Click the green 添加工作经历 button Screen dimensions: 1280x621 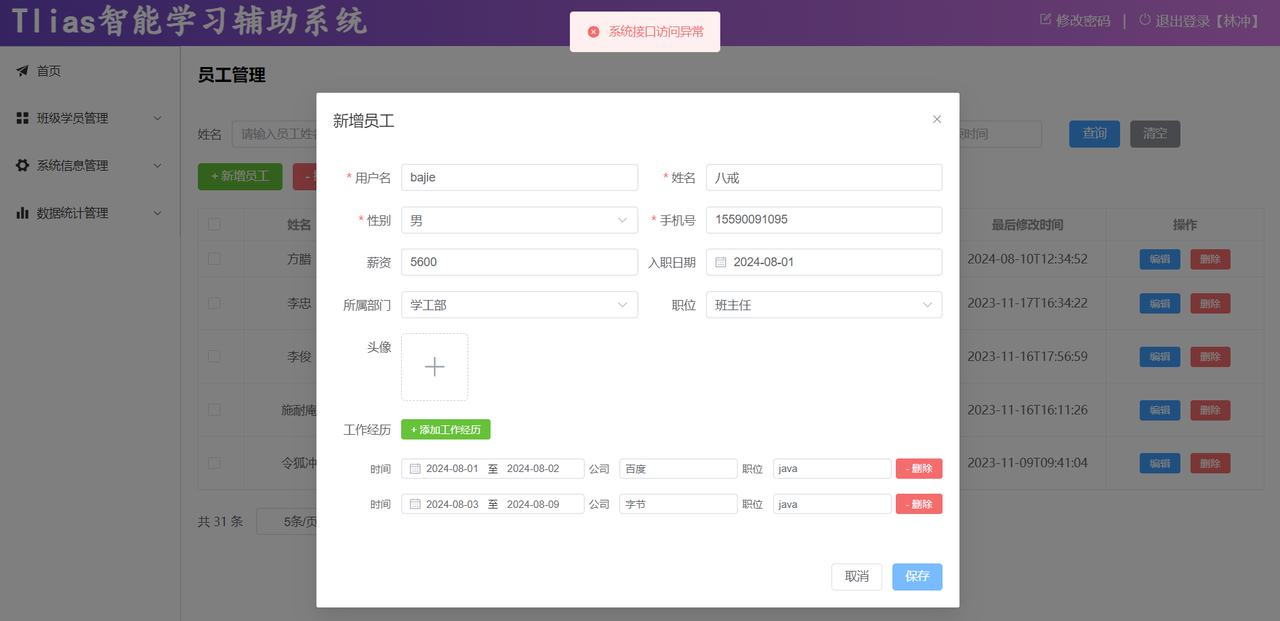pyautogui.click(x=445, y=429)
